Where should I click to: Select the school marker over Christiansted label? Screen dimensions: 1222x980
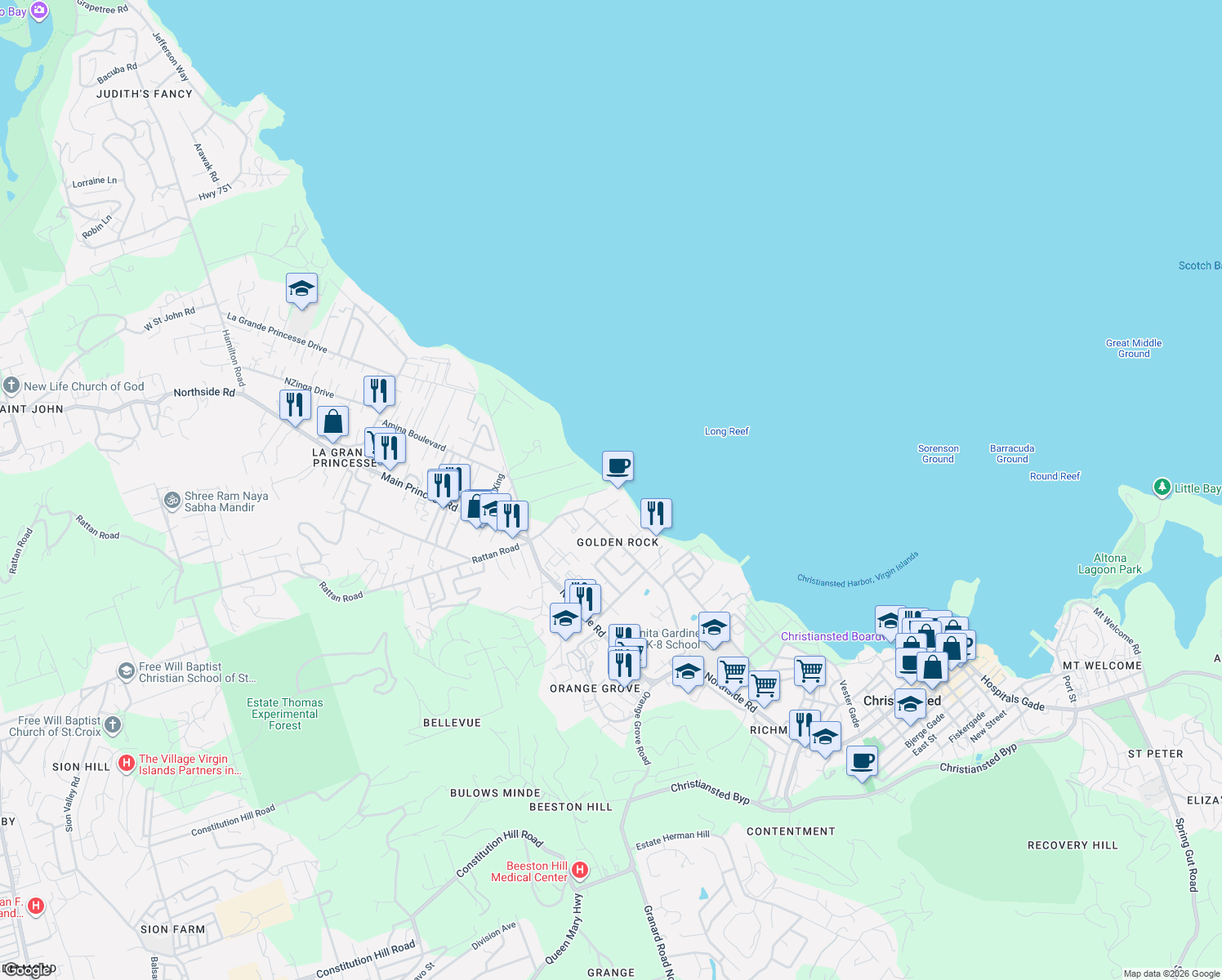(910, 704)
